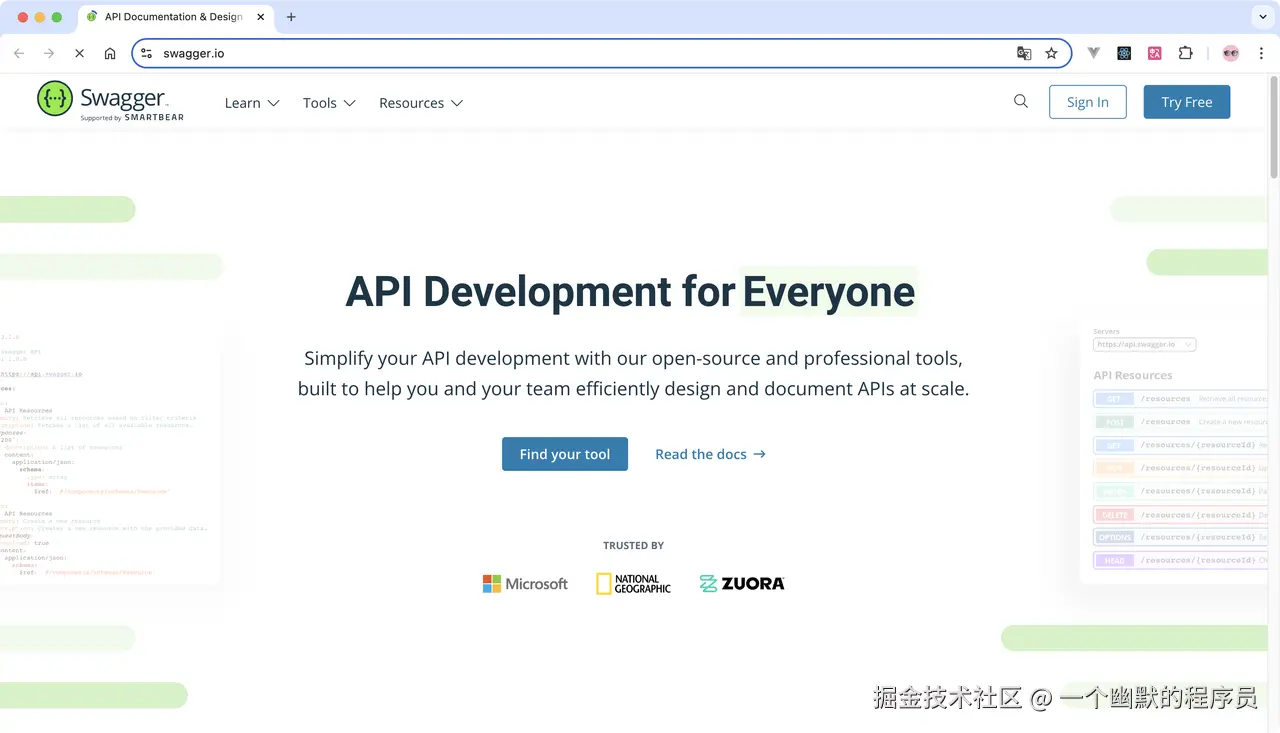This screenshot has width=1280, height=733.
Task: Click the Swagger logo in header
Action: coord(110,101)
